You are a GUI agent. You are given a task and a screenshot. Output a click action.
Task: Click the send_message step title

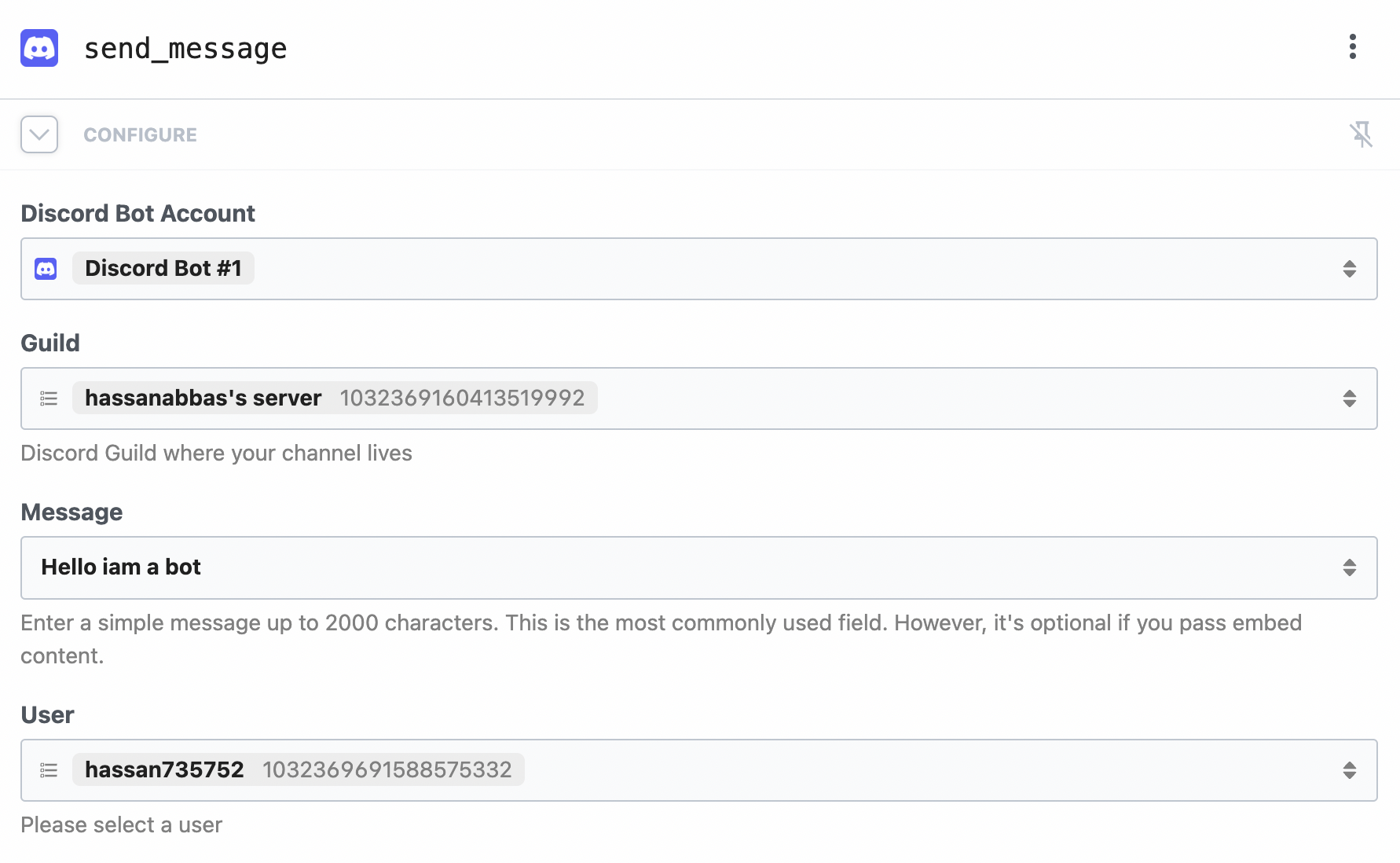click(186, 48)
